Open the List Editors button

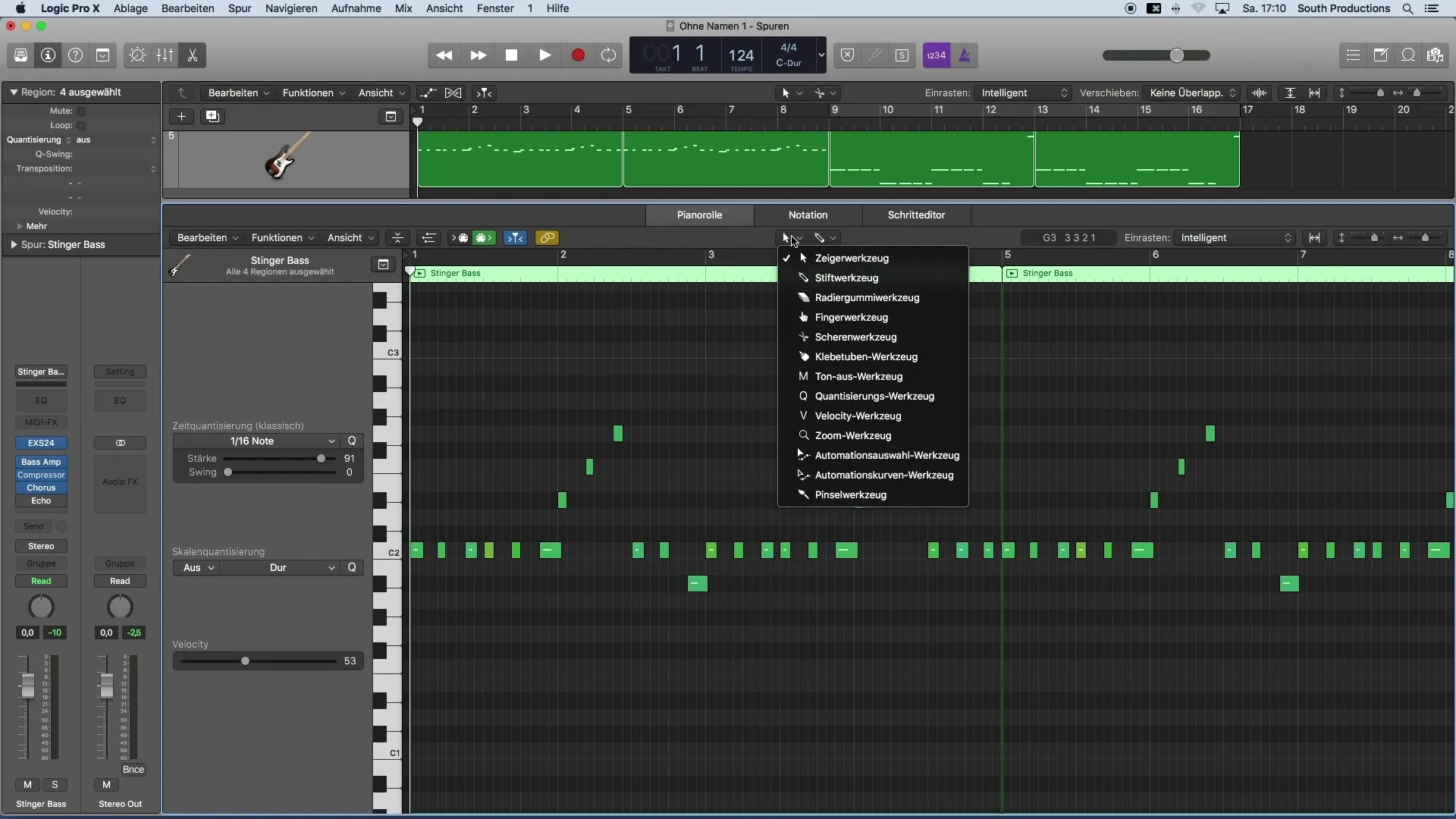pos(1354,55)
